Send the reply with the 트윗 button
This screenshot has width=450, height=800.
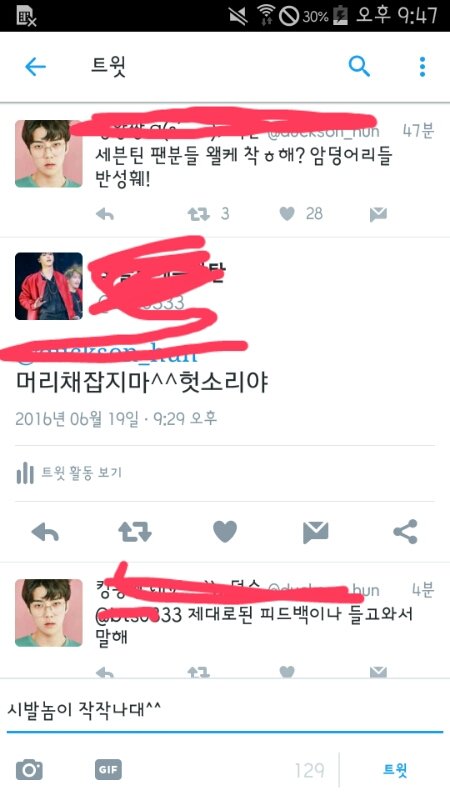pyautogui.click(x=395, y=770)
